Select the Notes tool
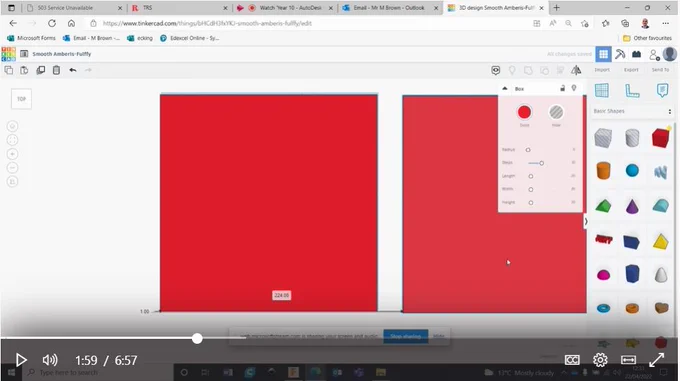Viewport: 680px width, 381px height. click(662, 91)
